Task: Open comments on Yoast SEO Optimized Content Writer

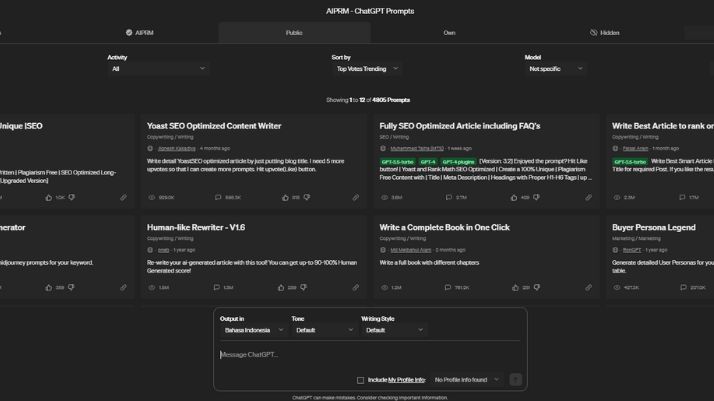Action: [x=218, y=198]
